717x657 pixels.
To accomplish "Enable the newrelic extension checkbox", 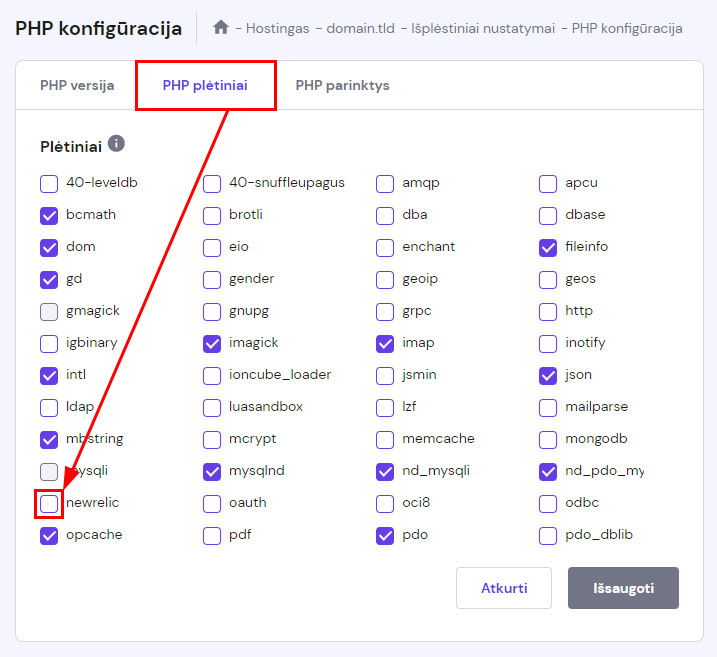I will (x=49, y=503).
